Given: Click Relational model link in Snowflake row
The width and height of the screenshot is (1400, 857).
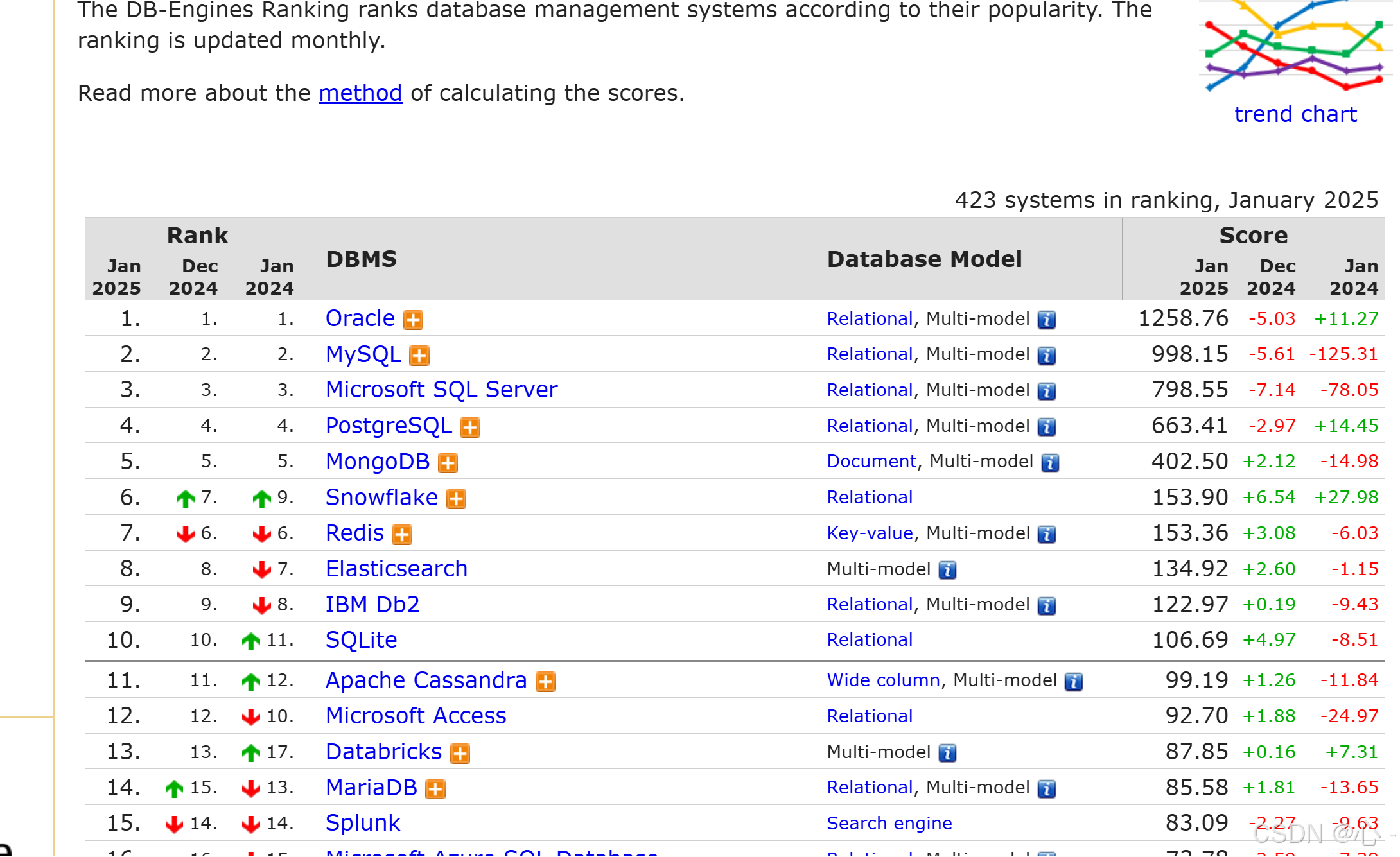Looking at the screenshot, I should click(x=870, y=498).
